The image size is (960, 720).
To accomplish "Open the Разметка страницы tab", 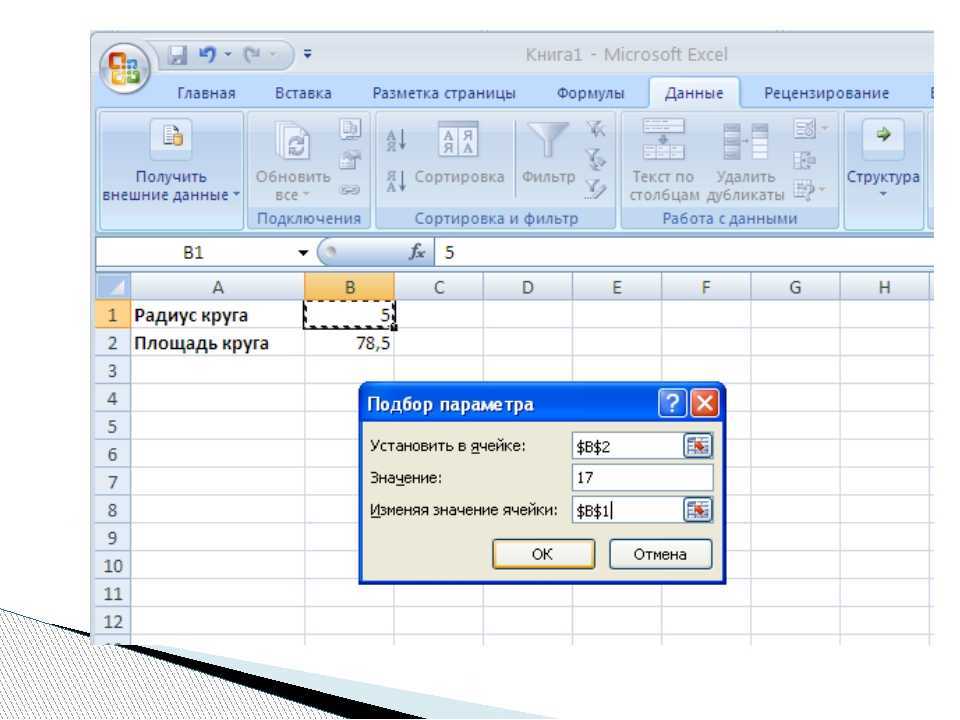I will click(x=444, y=93).
